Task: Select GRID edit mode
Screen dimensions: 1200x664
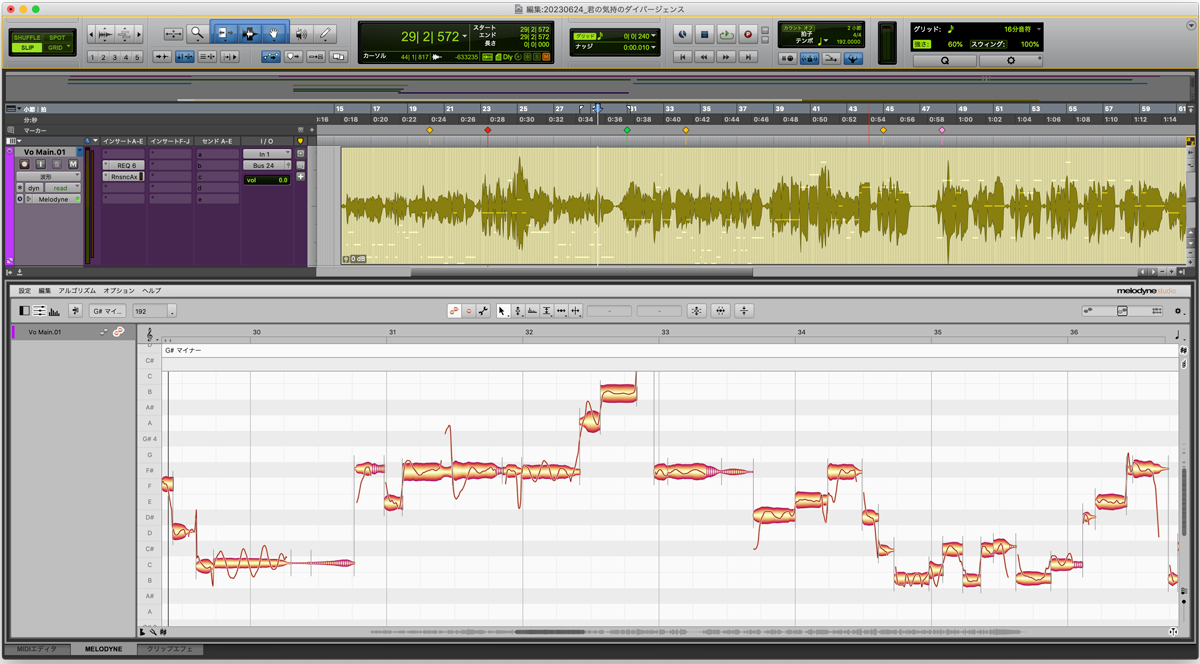Action: pos(58,47)
